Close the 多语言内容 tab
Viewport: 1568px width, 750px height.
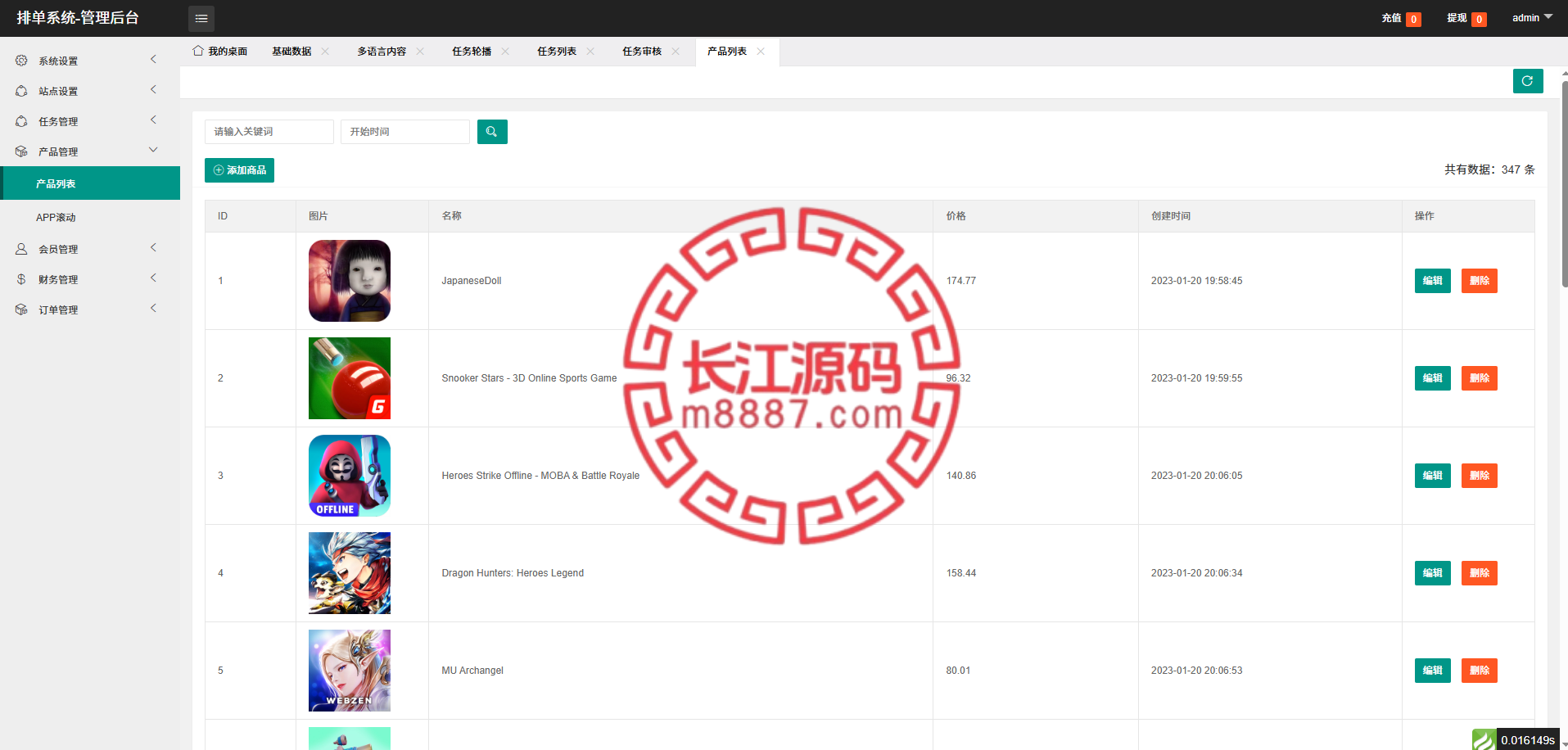tap(420, 51)
